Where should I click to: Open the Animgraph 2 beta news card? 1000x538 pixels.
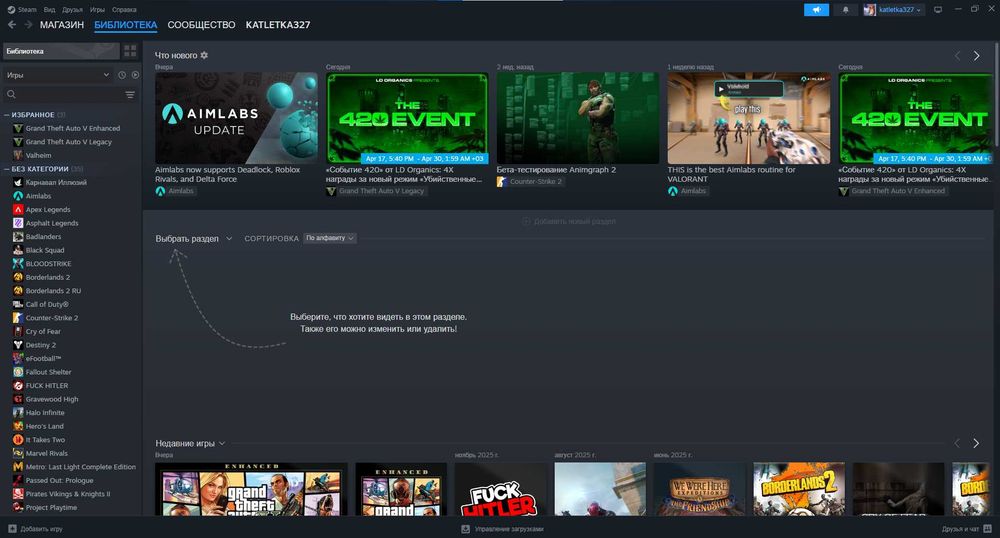click(x=578, y=118)
